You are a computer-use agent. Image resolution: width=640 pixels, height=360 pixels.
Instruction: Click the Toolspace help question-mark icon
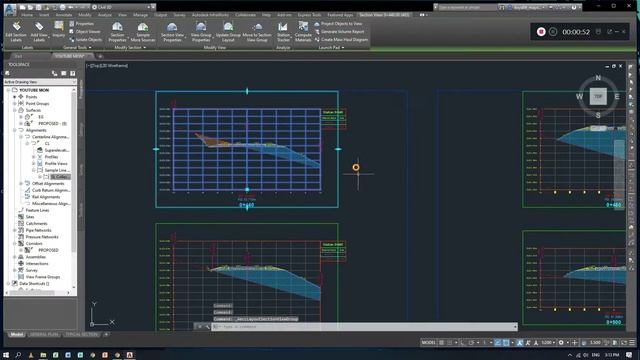73,73
